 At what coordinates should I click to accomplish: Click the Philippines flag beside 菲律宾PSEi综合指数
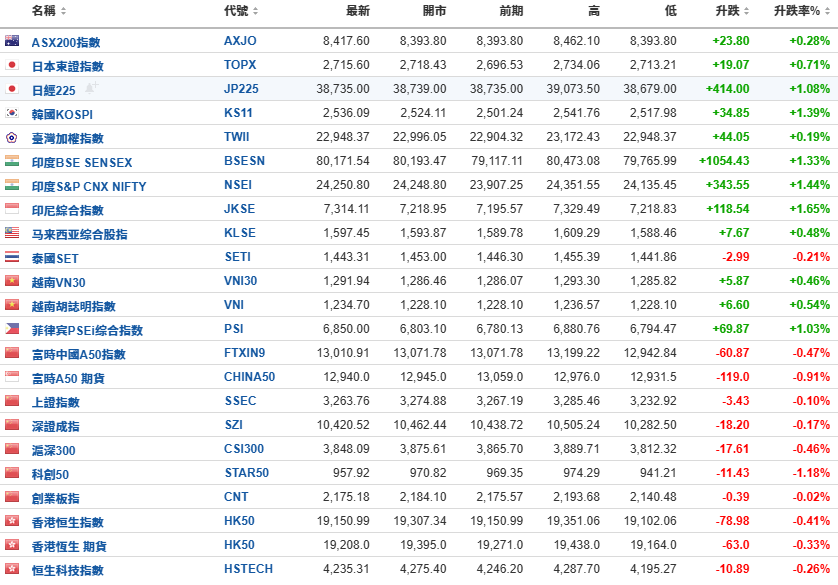click(12, 329)
